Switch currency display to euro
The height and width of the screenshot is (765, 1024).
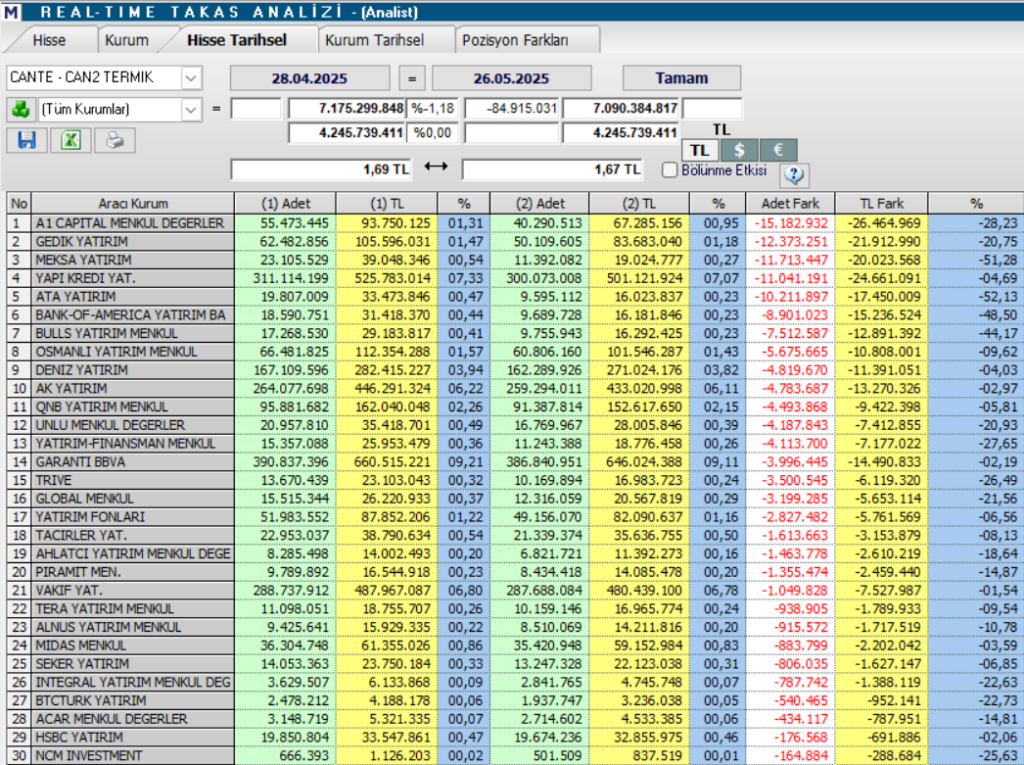[x=777, y=149]
